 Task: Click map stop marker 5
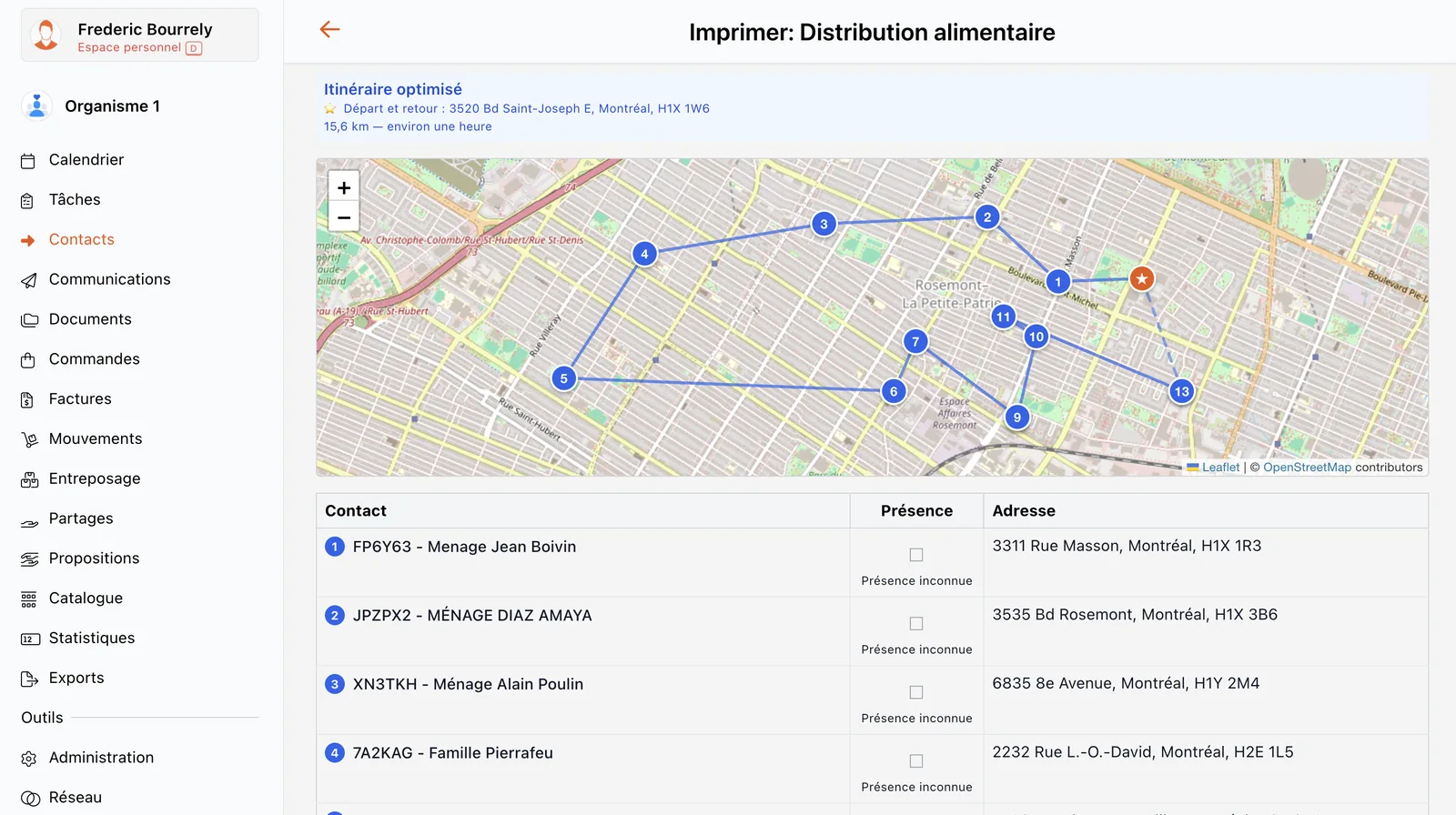pyautogui.click(x=564, y=378)
